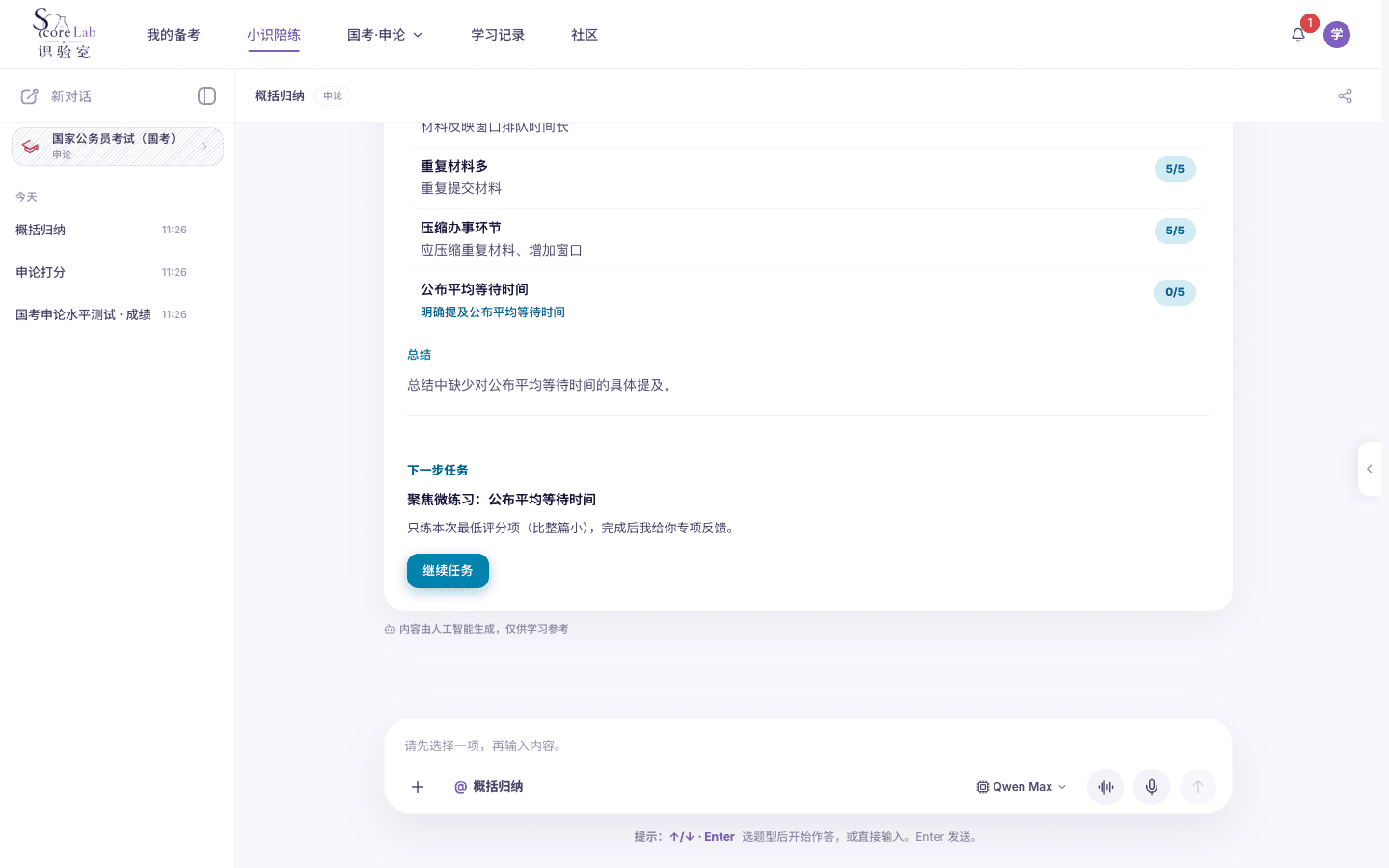
Task: Open the notifications bell
Action: pos(1298,35)
